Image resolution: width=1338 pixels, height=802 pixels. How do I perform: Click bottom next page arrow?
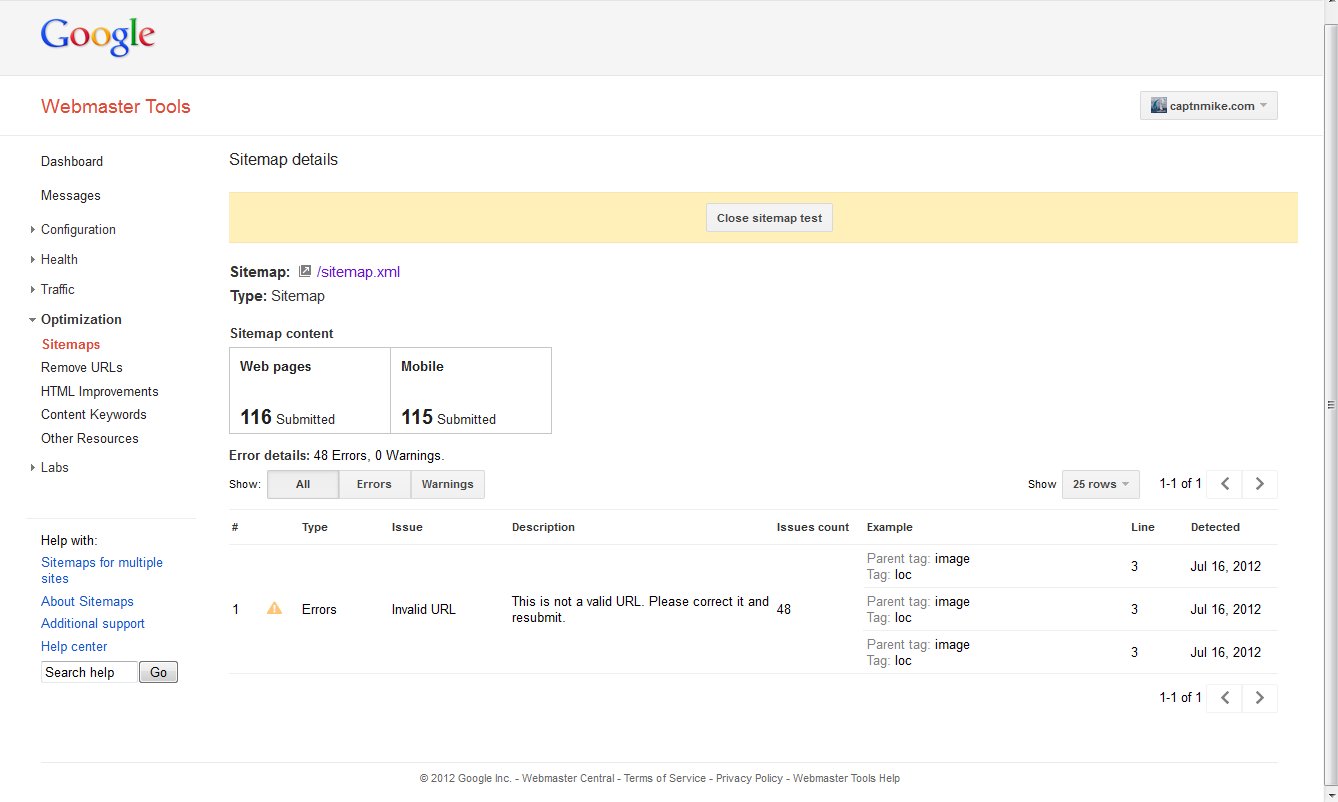[1259, 698]
